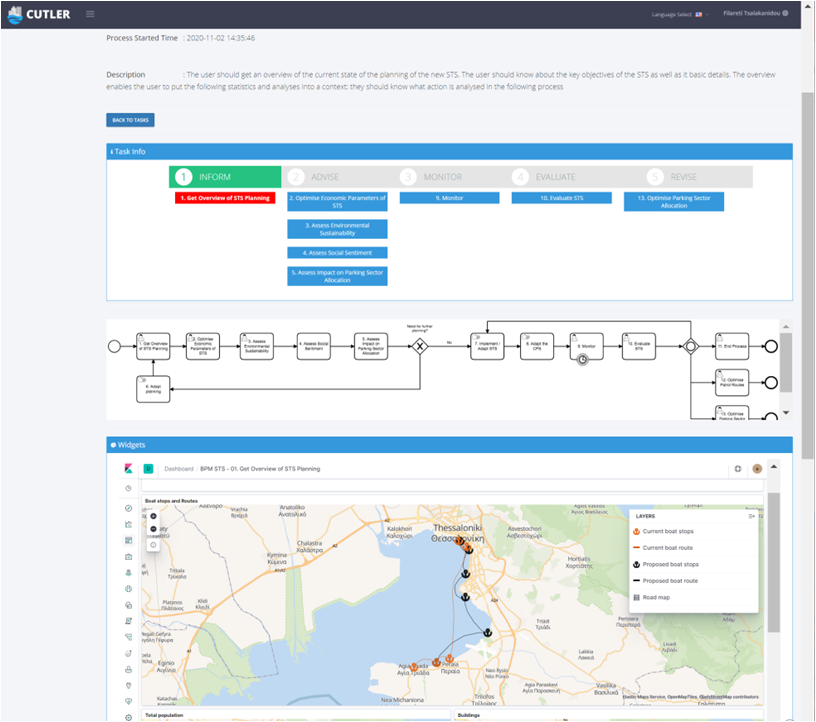816x722 pixels.
Task: Open the hamburger menu beside CUTLER logo
Action: (90, 14)
